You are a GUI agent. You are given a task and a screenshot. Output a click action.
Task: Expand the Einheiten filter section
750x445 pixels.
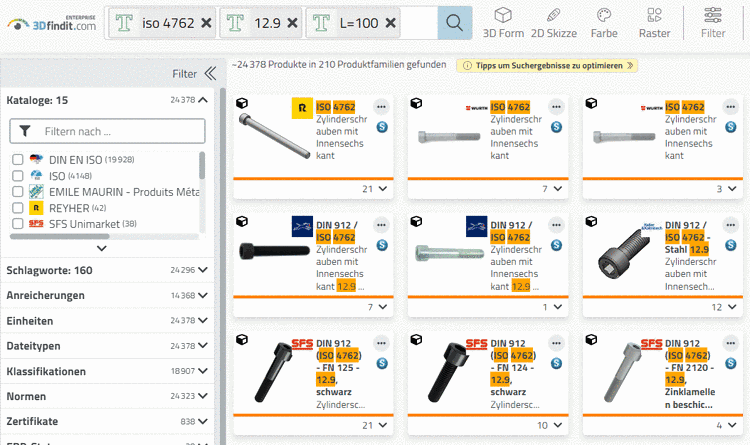pyautogui.click(x=203, y=321)
